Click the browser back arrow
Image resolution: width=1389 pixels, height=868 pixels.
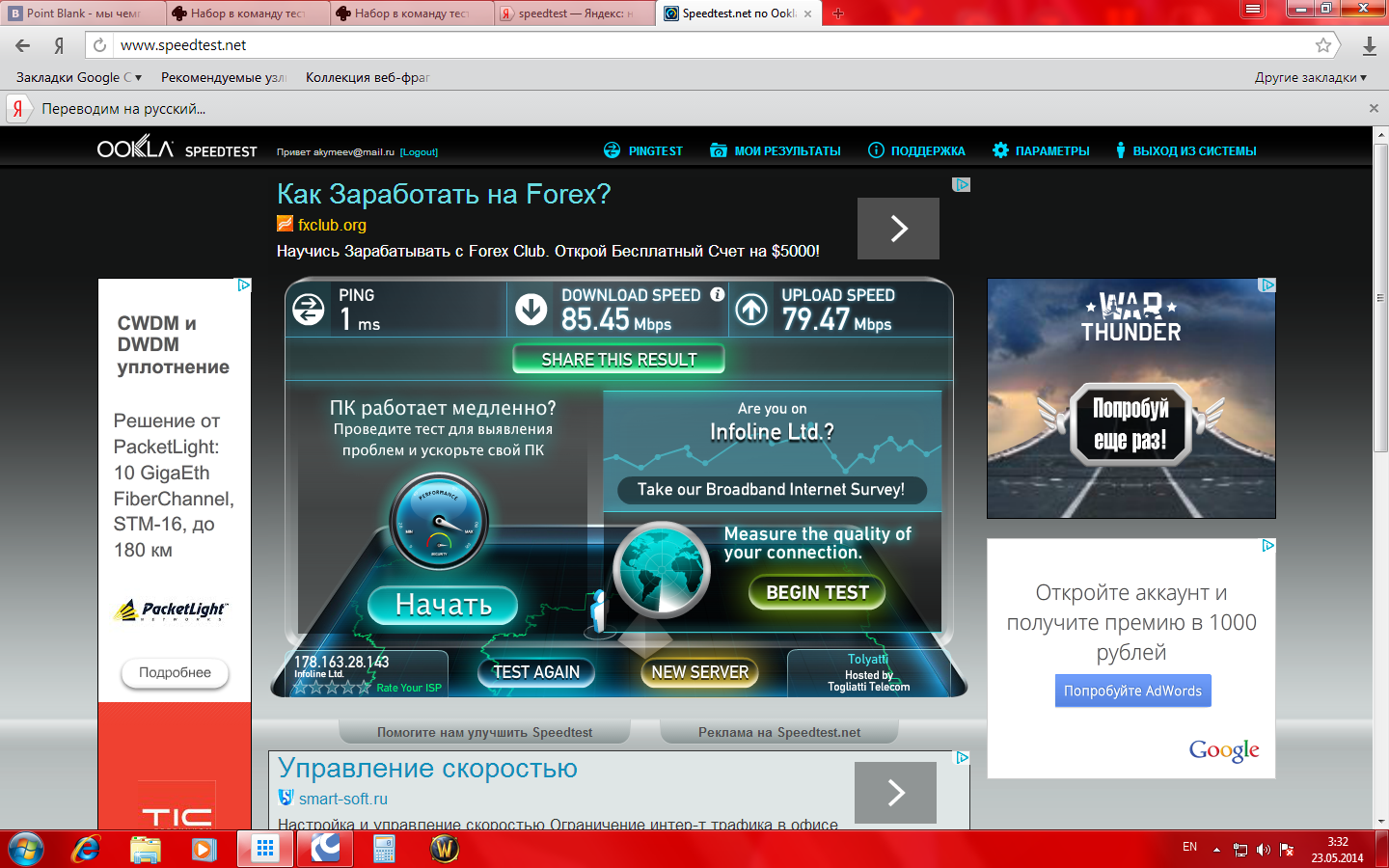tap(22, 45)
